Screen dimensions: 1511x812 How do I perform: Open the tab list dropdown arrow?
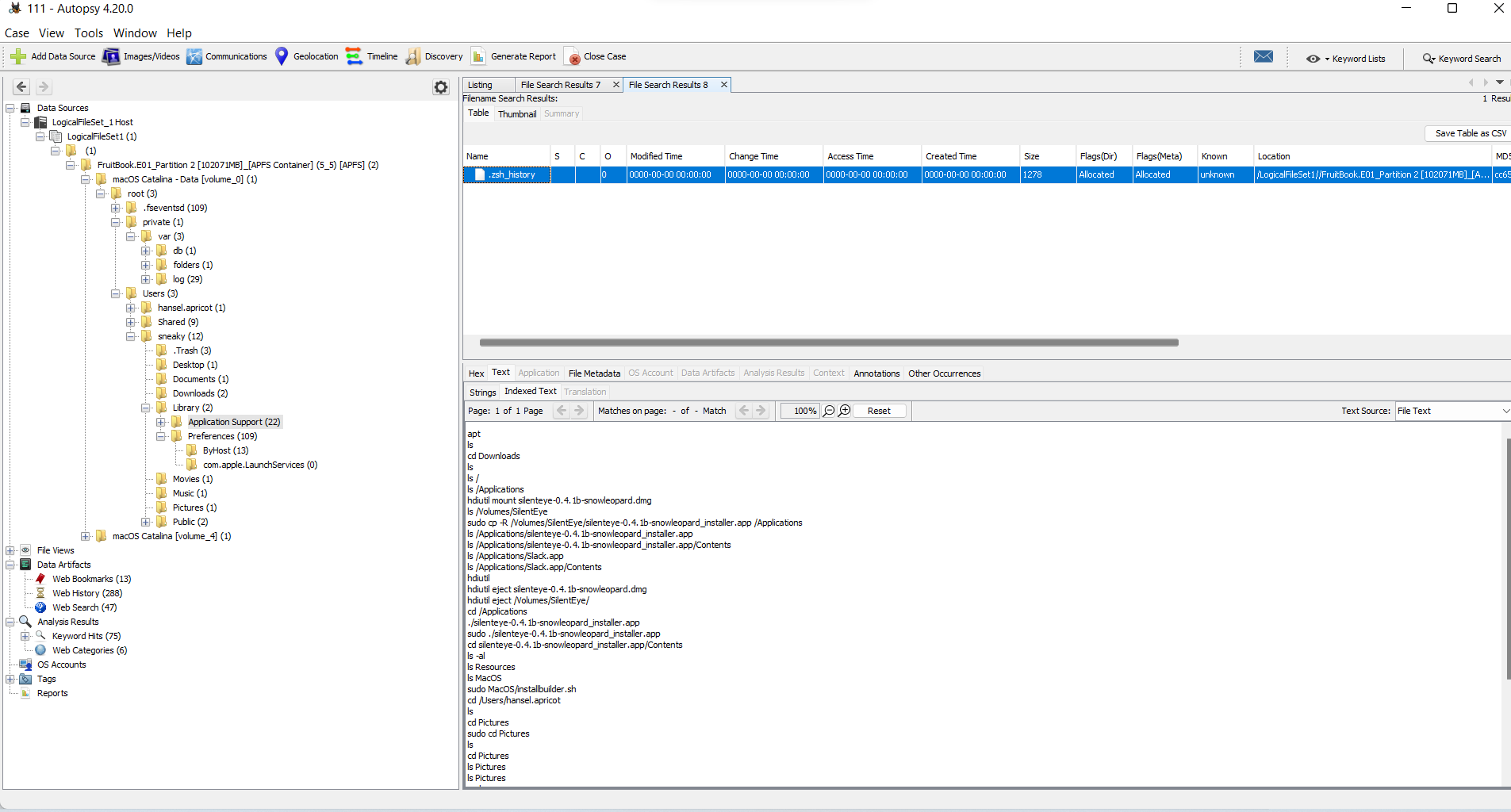pyautogui.click(x=1500, y=82)
